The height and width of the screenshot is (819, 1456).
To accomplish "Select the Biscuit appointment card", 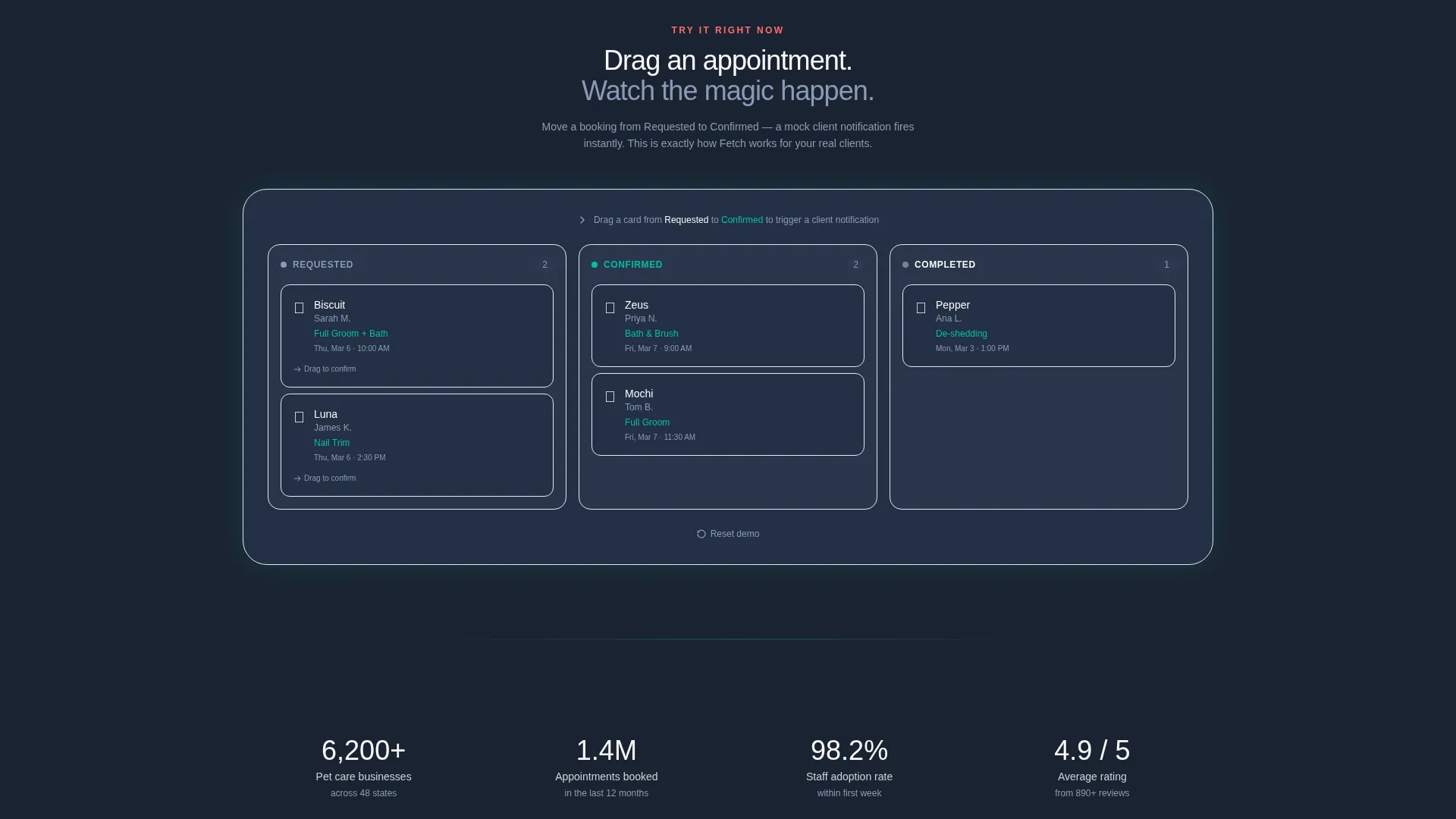I will pos(417,336).
